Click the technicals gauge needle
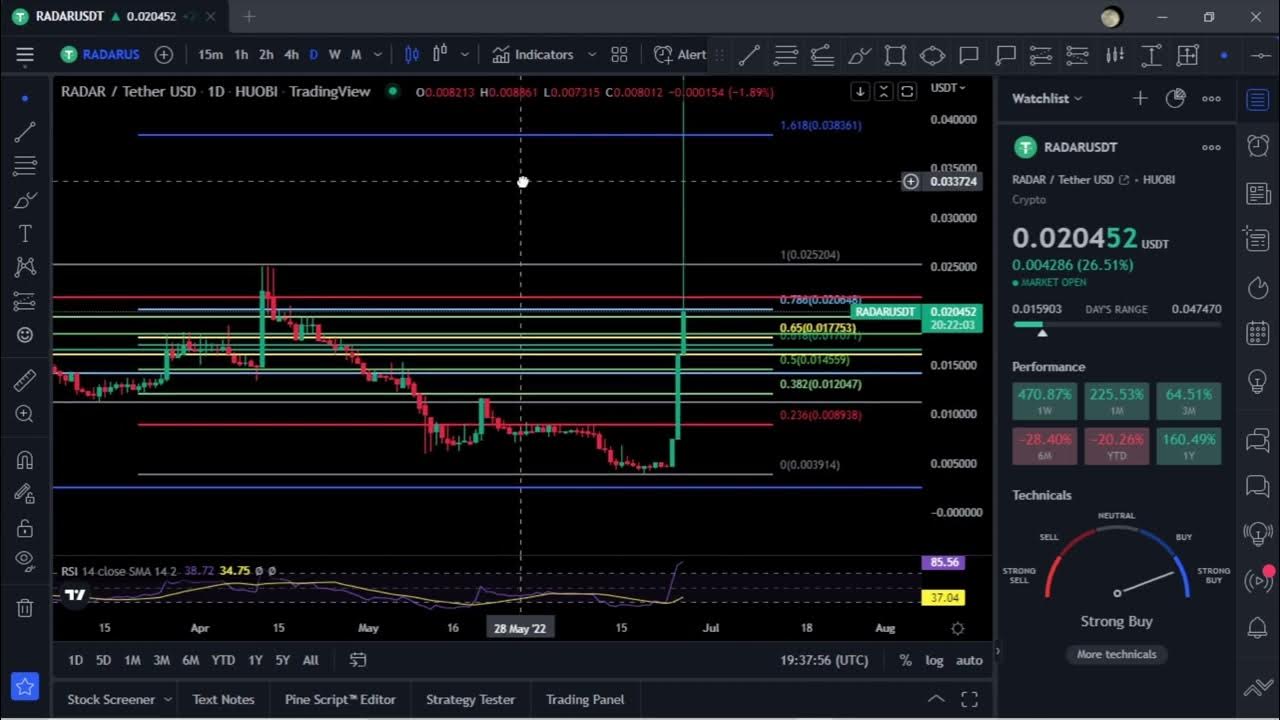This screenshot has height=720, width=1280. pos(1145,582)
